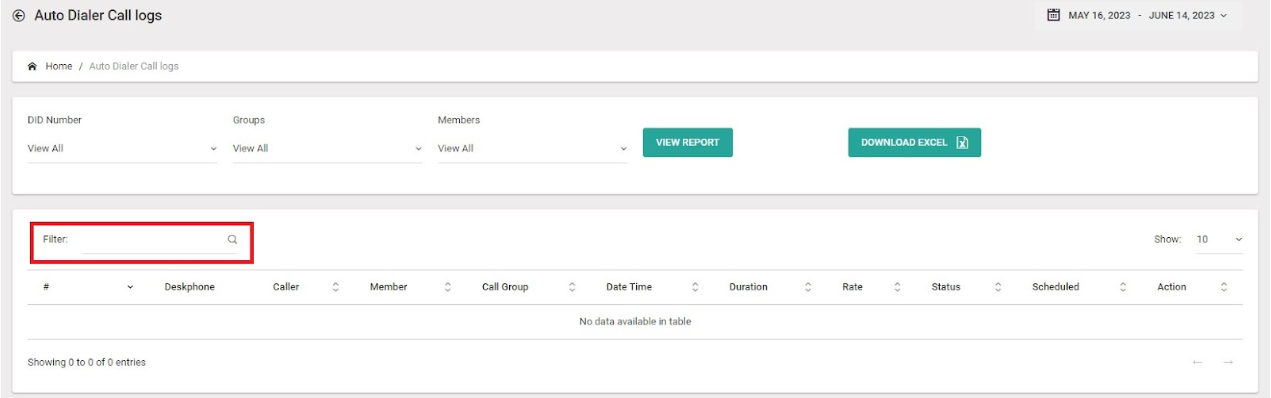Open the date range picker

coord(1138,15)
